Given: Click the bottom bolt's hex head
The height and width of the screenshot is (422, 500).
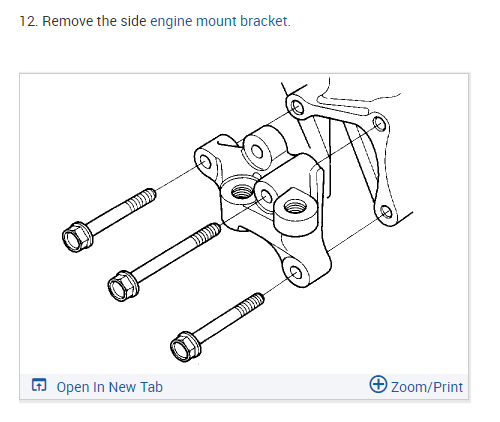Looking at the screenshot, I should coord(185,347).
